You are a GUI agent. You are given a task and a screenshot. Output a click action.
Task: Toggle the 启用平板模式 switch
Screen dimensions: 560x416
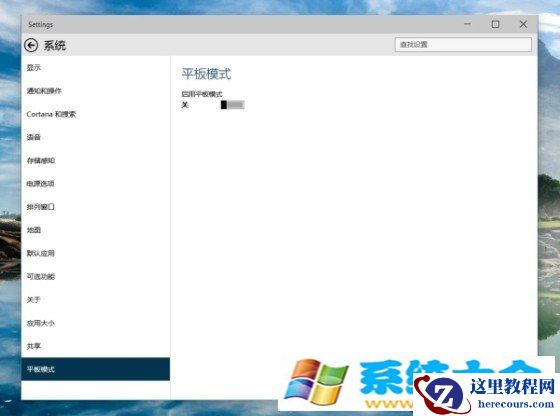pos(232,105)
